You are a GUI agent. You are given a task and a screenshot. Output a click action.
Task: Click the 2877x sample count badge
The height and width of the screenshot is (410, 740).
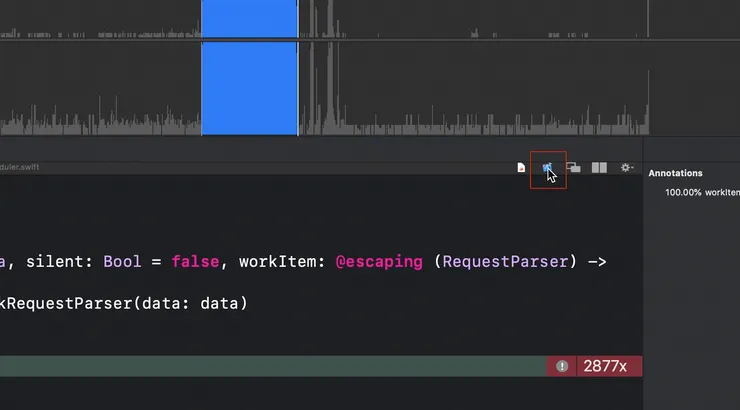point(609,366)
